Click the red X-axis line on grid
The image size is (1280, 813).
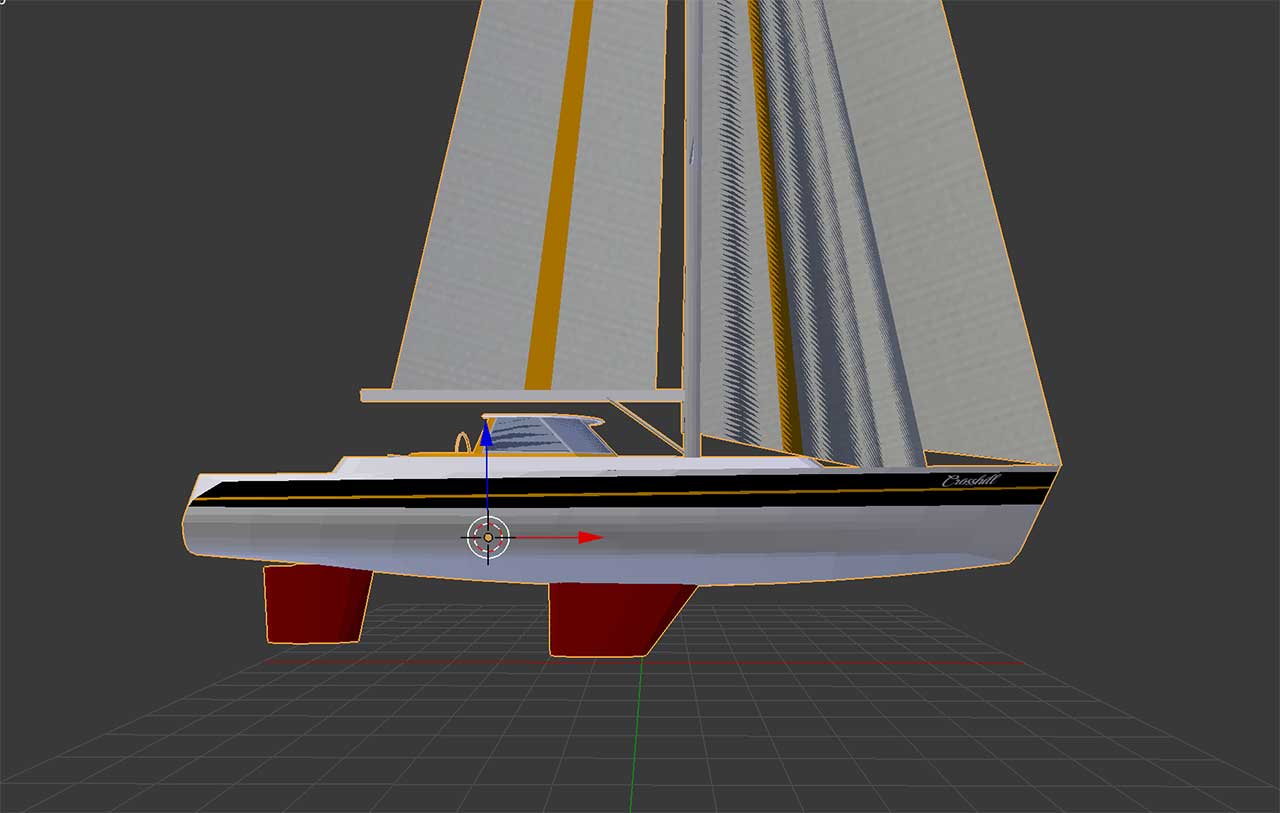tap(640, 662)
